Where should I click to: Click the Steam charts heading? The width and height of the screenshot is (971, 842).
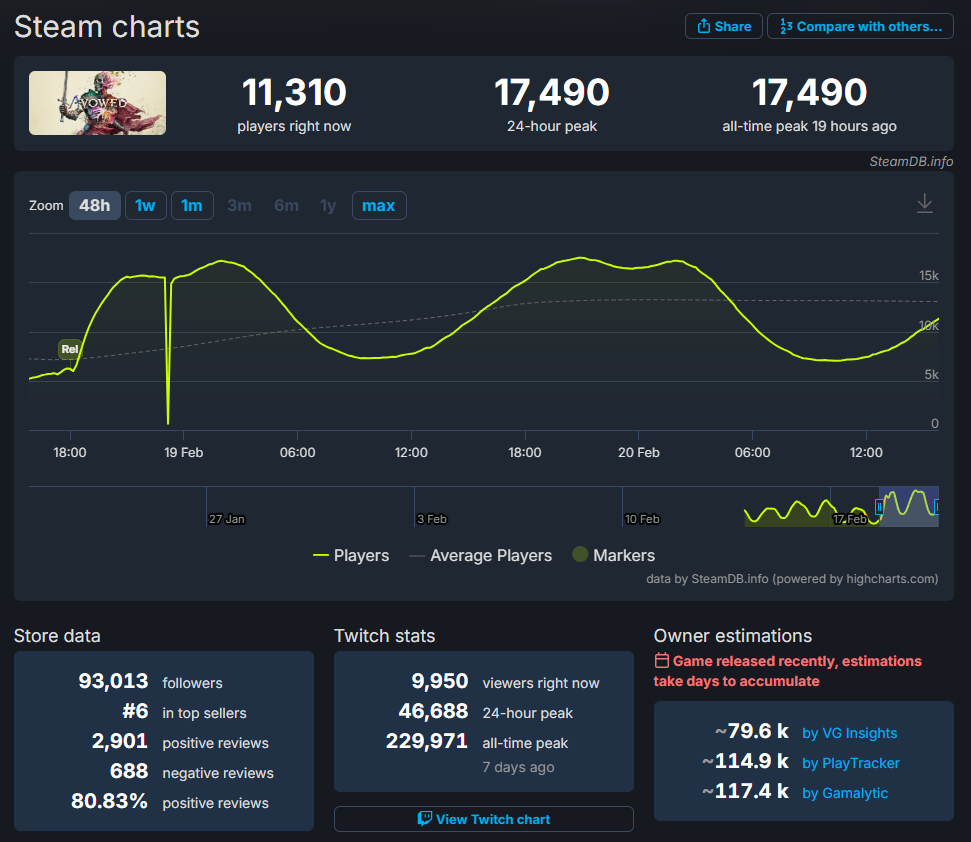click(x=107, y=27)
